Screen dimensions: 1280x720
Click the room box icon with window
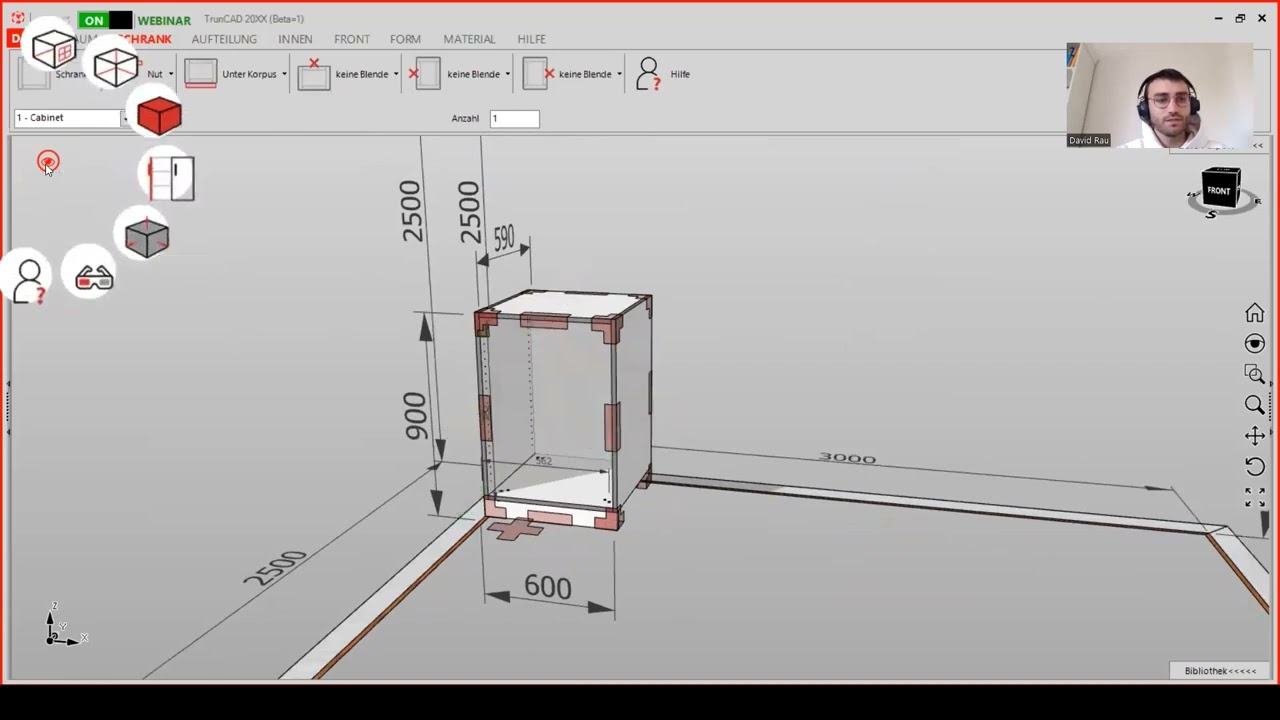coord(54,48)
